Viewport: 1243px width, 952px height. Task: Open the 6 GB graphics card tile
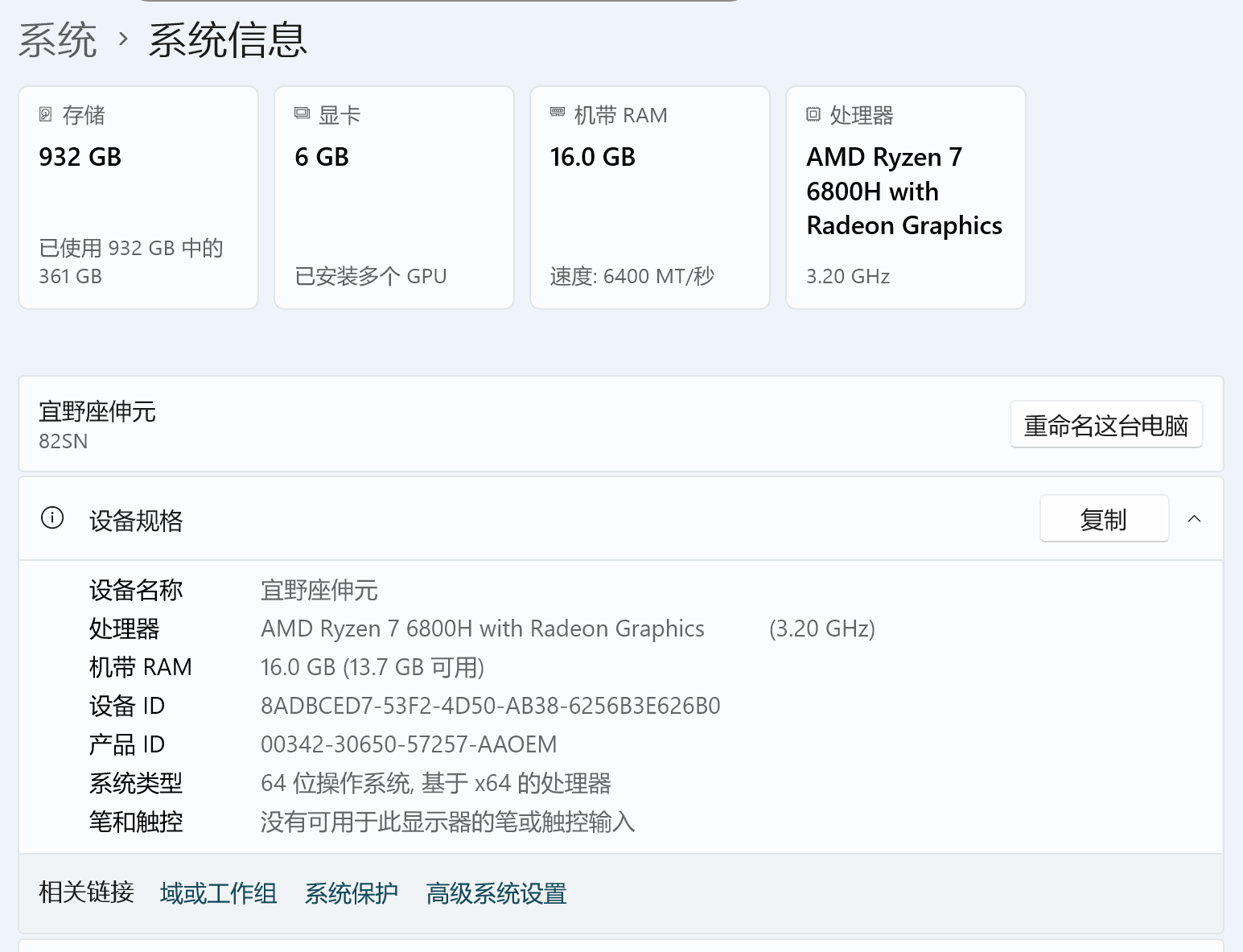click(394, 198)
